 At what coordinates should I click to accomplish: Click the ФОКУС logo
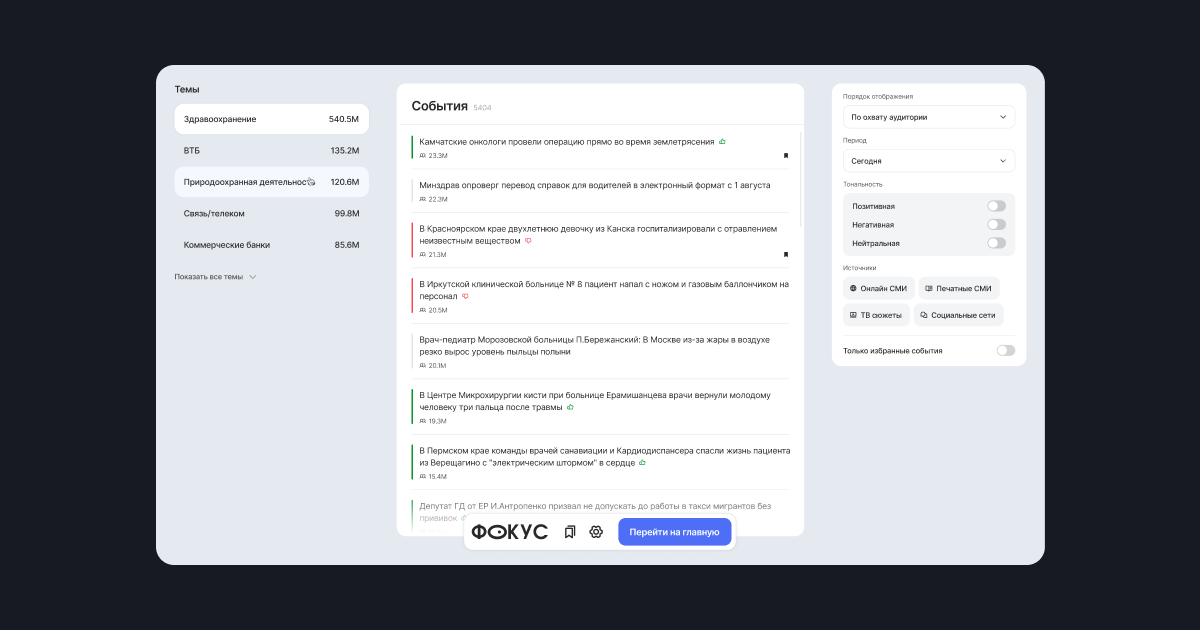[x=510, y=532]
